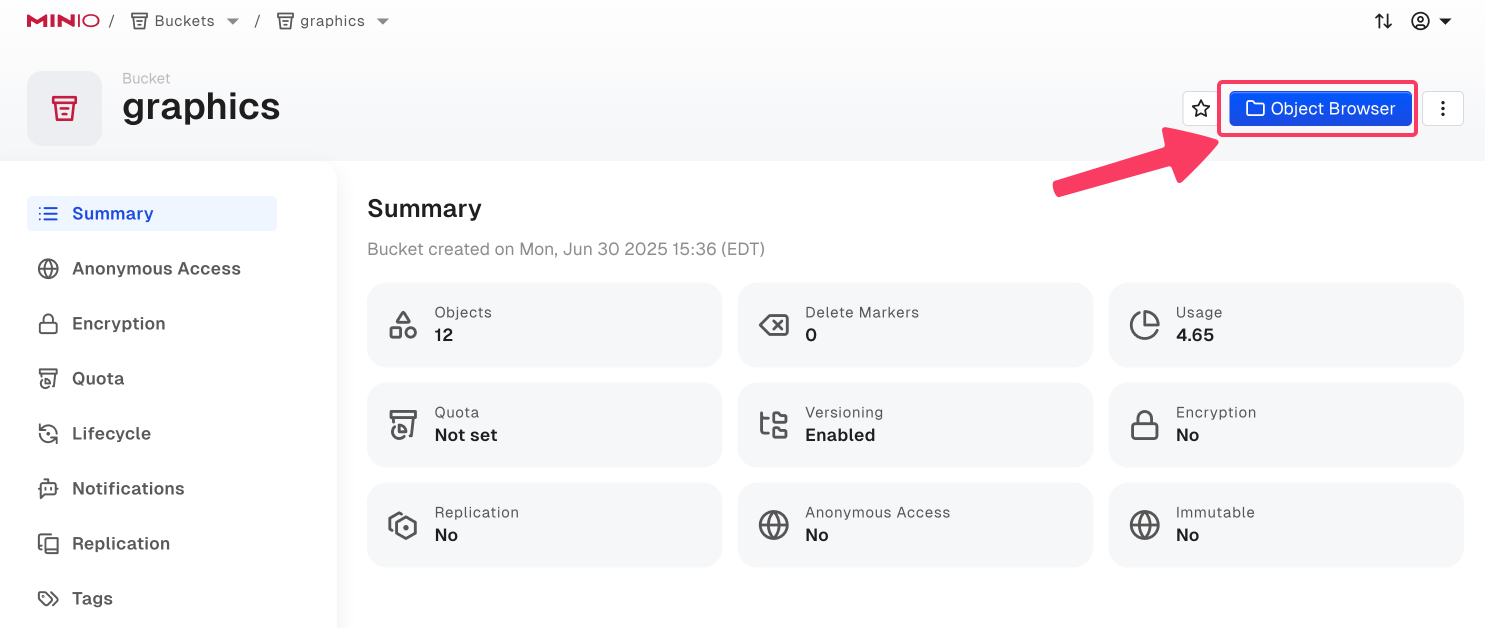Viewport: 1485px width, 628px height.
Task: Click the Notifications robot icon
Action: pos(48,489)
